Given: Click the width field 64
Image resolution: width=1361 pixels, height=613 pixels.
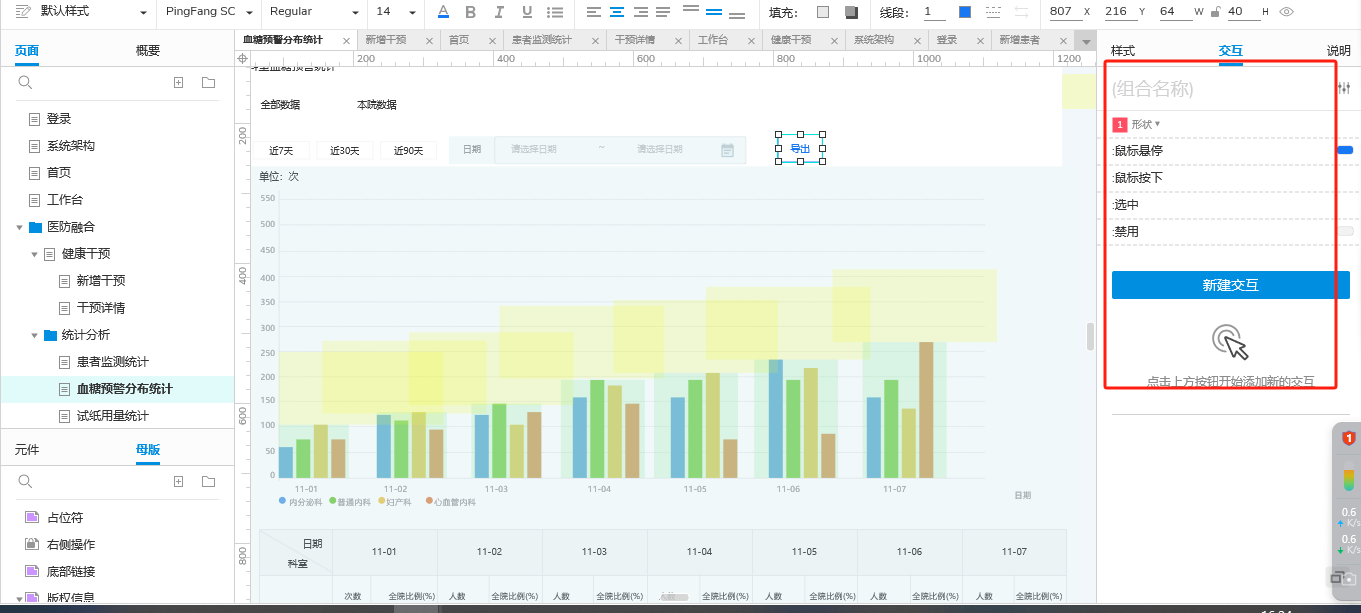Looking at the screenshot, I should click(1174, 12).
